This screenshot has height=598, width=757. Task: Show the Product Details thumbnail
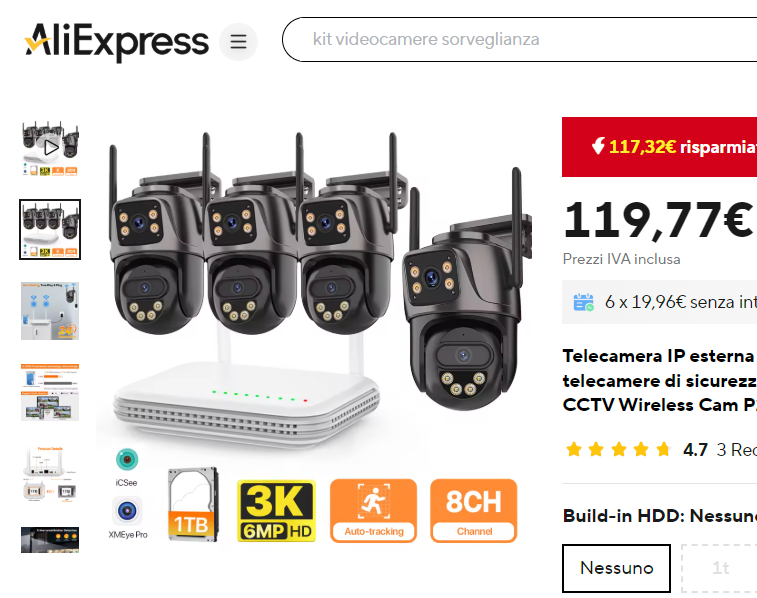pos(50,474)
